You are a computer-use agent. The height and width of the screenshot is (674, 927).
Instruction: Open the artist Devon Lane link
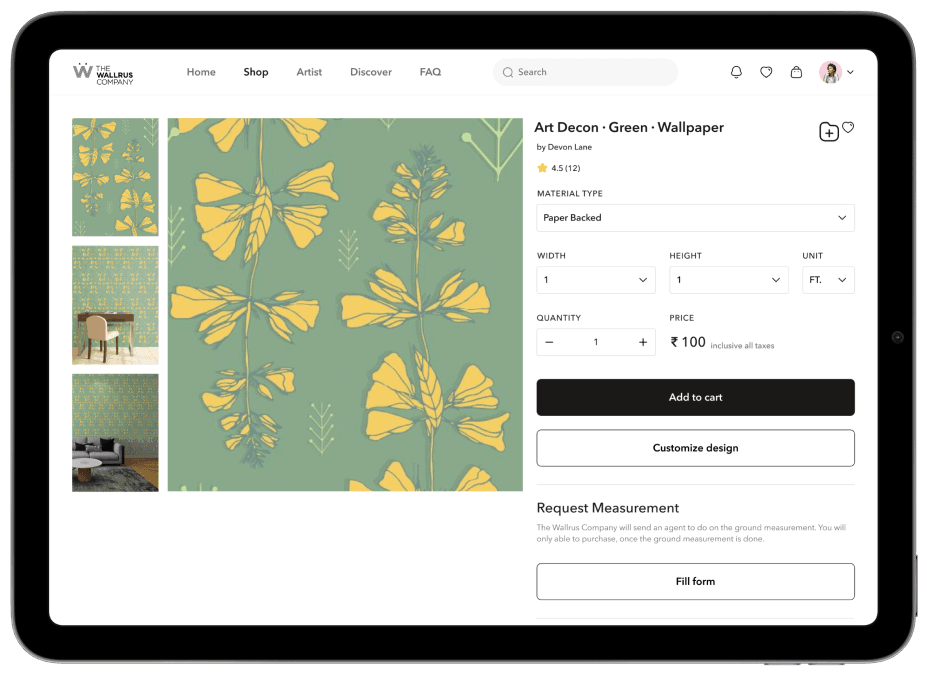pos(570,147)
